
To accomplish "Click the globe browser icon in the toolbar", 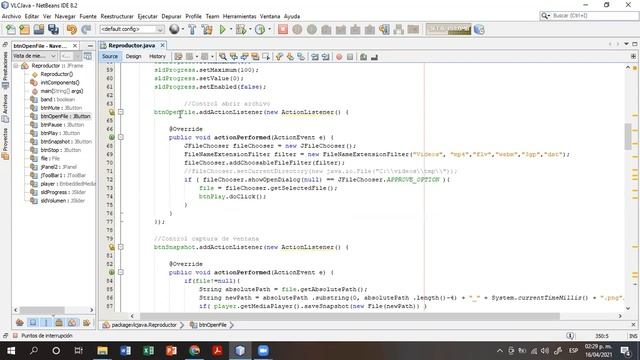I will [x=174, y=29].
